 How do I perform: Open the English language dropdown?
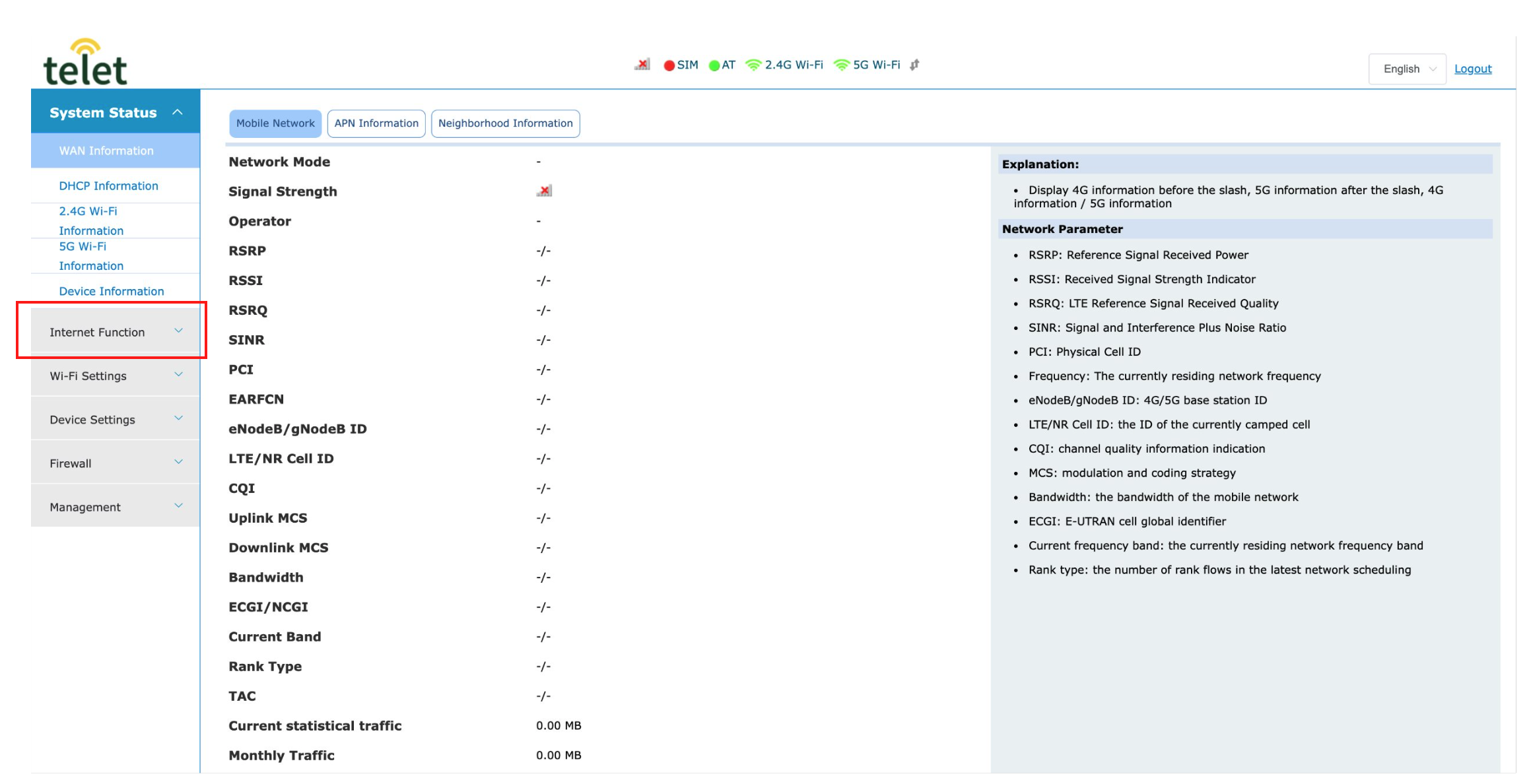coord(1407,69)
